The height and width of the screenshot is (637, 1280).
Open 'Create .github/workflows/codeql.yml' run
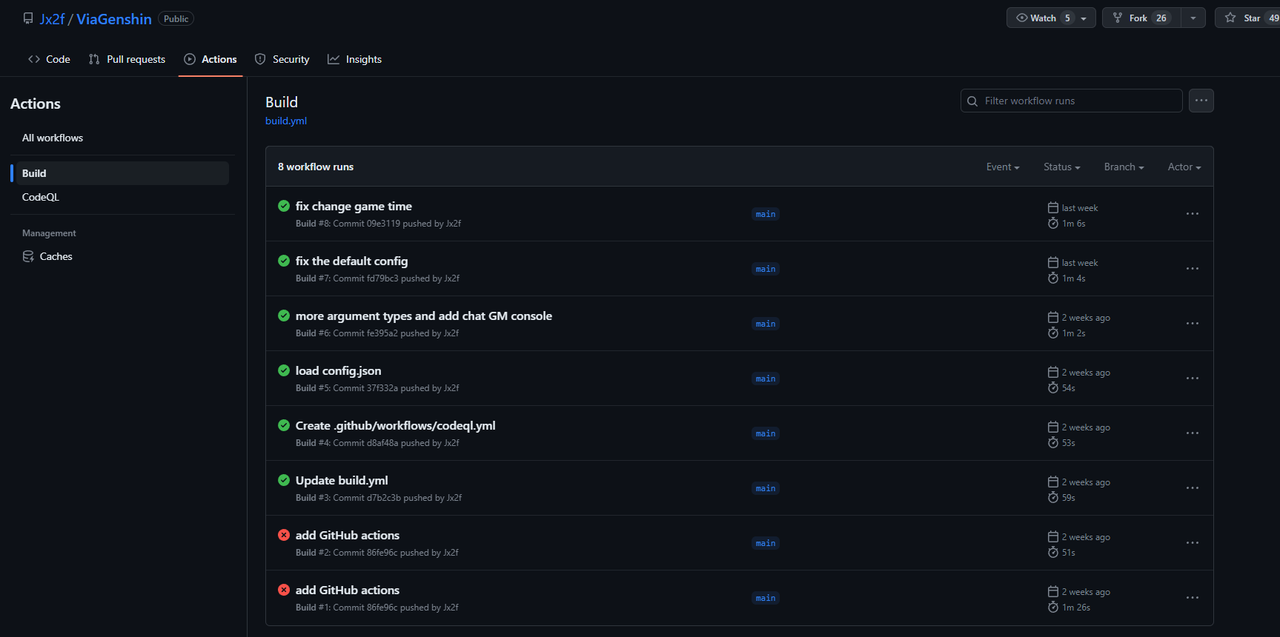(396, 425)
